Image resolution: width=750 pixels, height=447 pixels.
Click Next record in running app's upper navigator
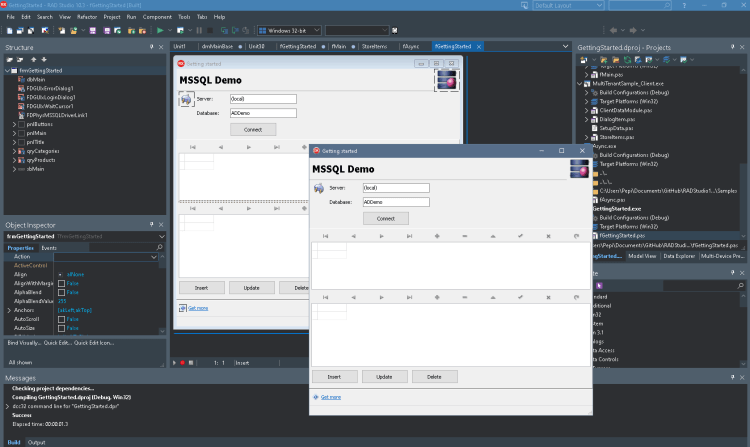point(381,236)
